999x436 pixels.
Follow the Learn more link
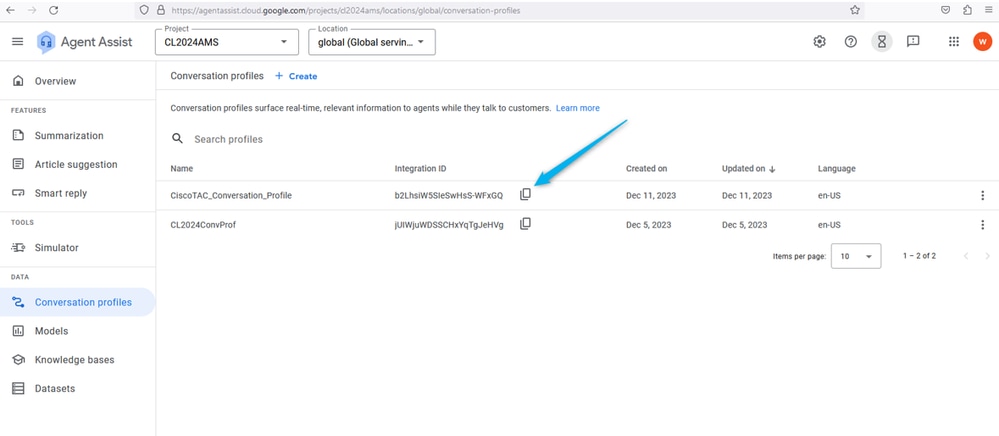(x=577, y=108)
